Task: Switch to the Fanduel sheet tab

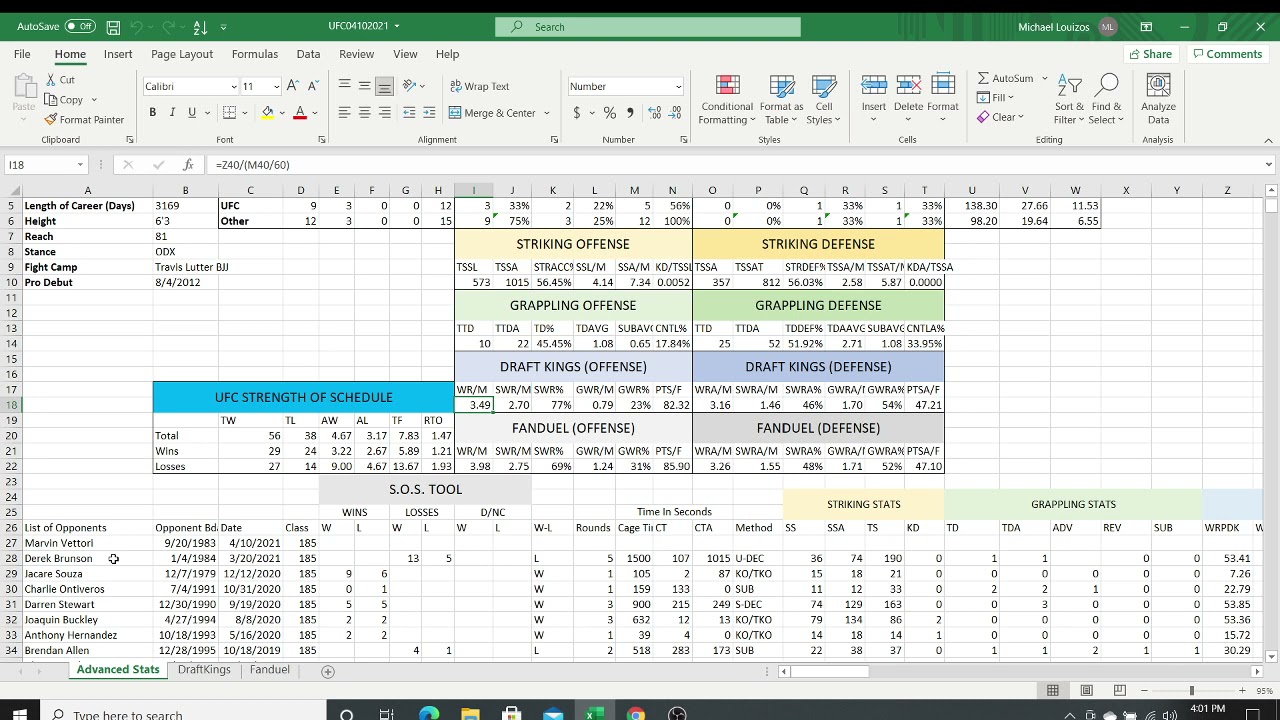Action: (270, 670)
